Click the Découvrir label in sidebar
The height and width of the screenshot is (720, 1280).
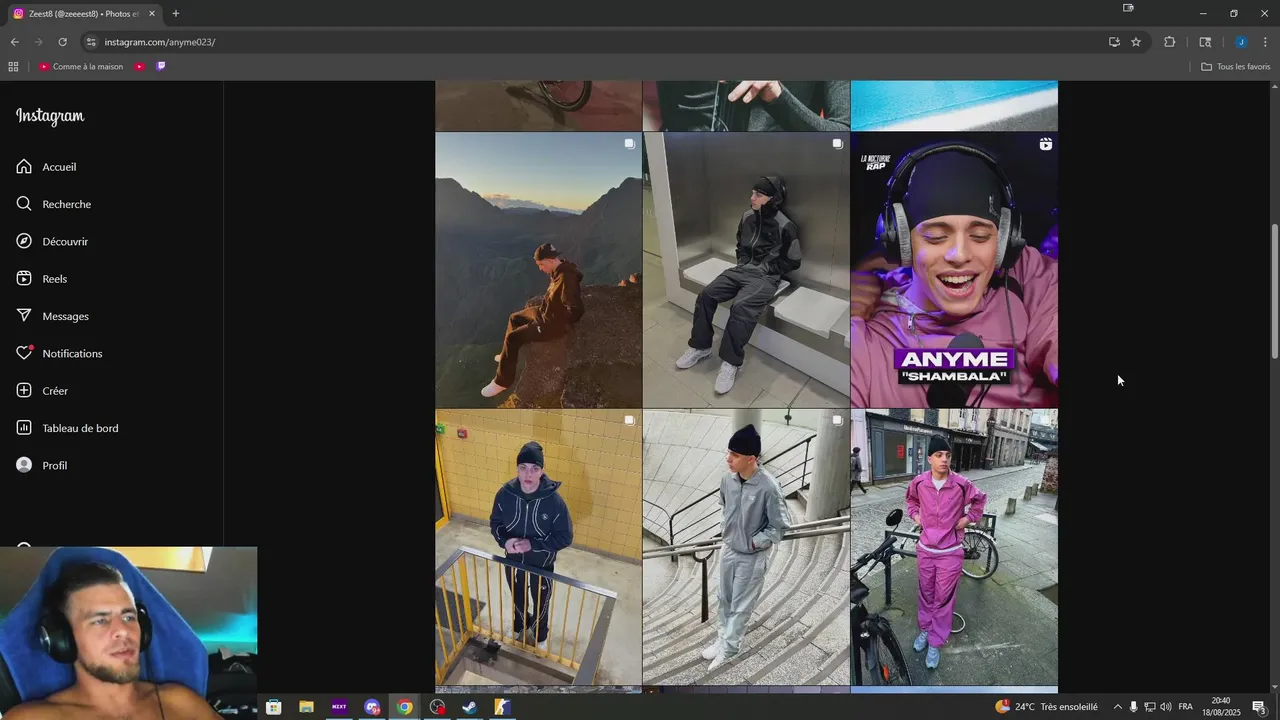65,242
